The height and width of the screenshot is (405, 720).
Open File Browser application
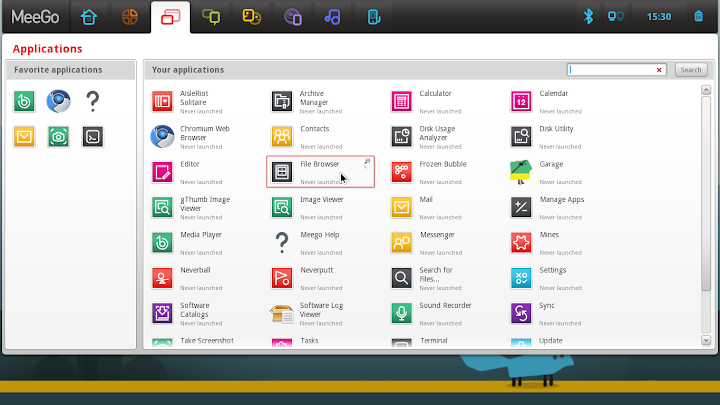click(x=321, y=172)
